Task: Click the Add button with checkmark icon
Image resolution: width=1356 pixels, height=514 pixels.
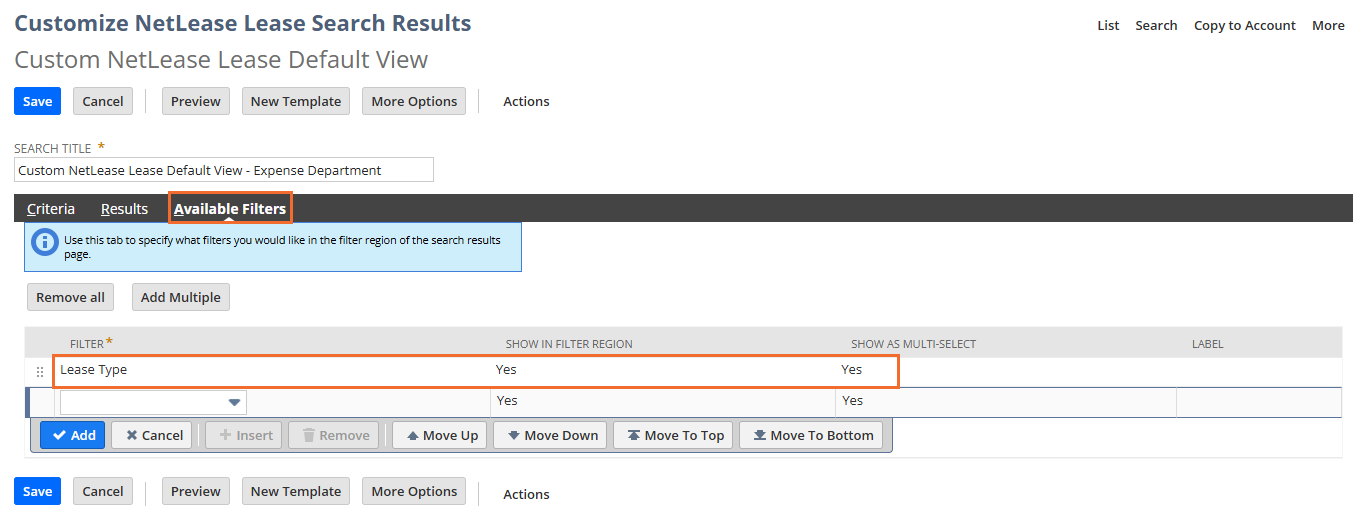Action: click(73, 435)
